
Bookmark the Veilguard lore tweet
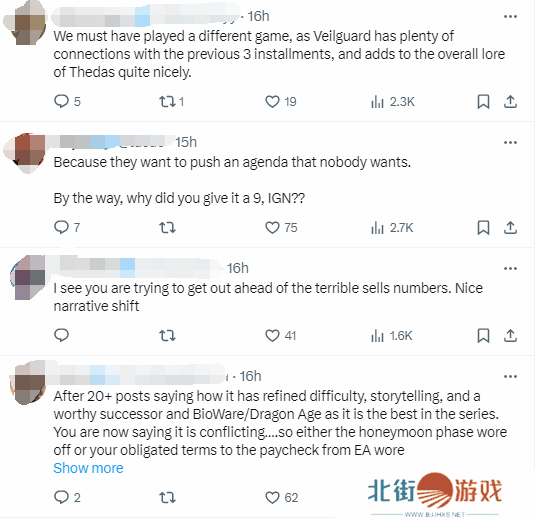click(x=483, y=101)
